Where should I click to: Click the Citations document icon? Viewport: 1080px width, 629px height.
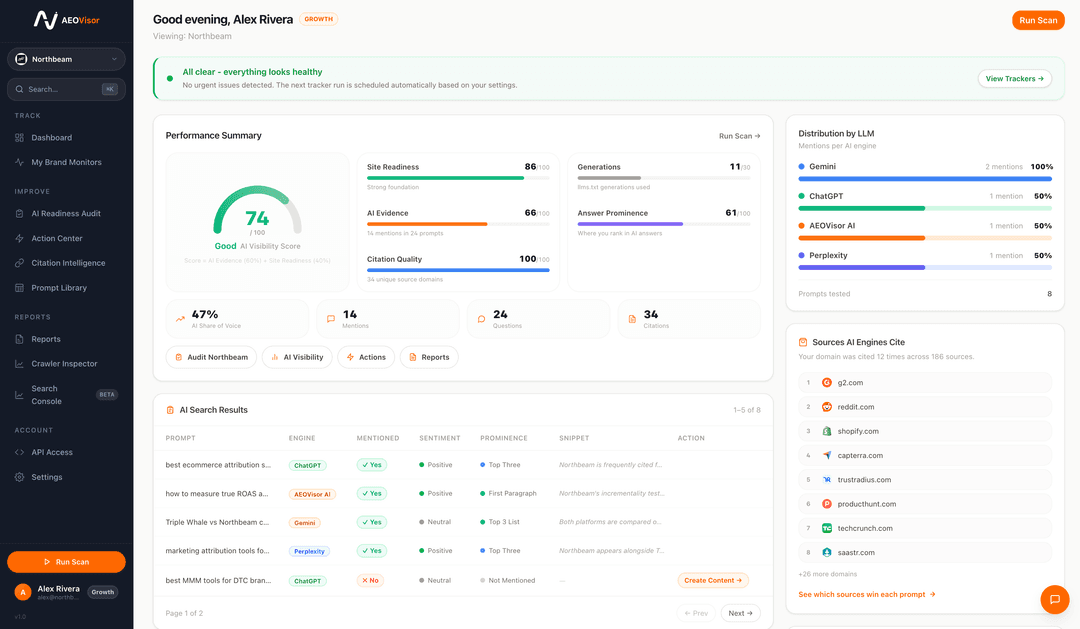coord(632,319)
